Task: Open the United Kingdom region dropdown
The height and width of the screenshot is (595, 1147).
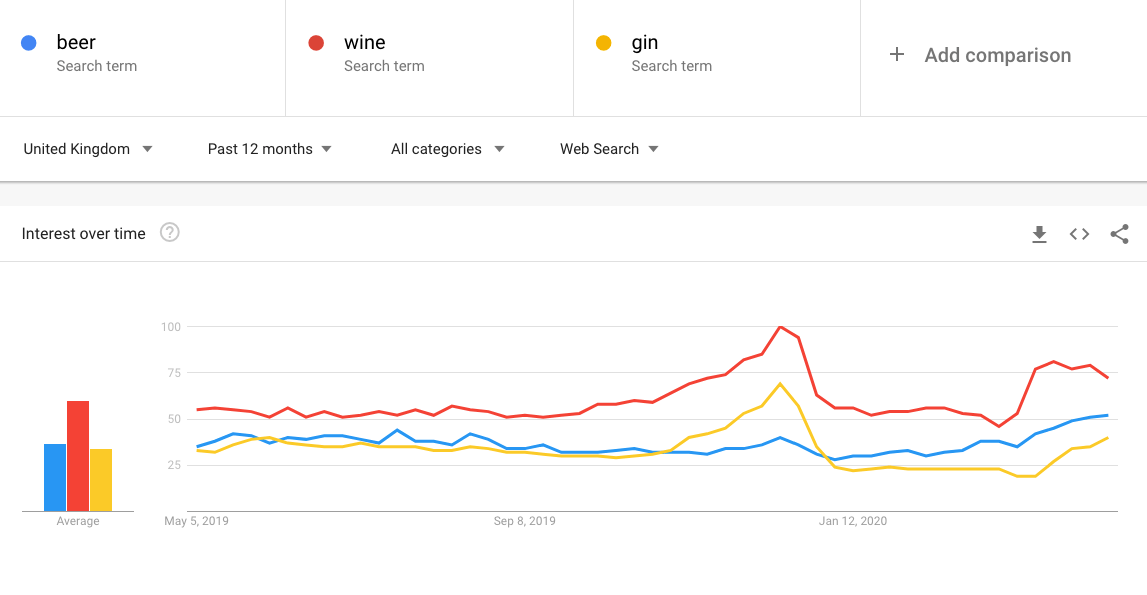Action: click(88, 149)
